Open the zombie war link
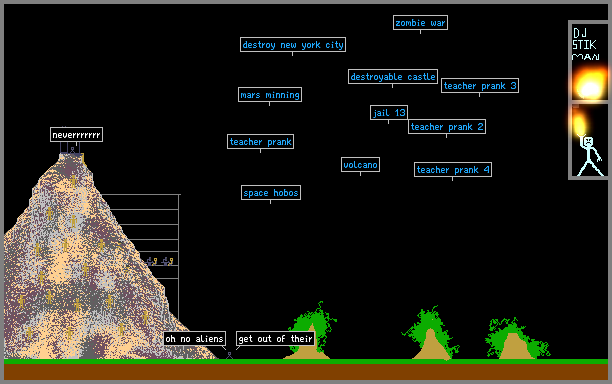This screenshot has height=384, width=612. 420,23
